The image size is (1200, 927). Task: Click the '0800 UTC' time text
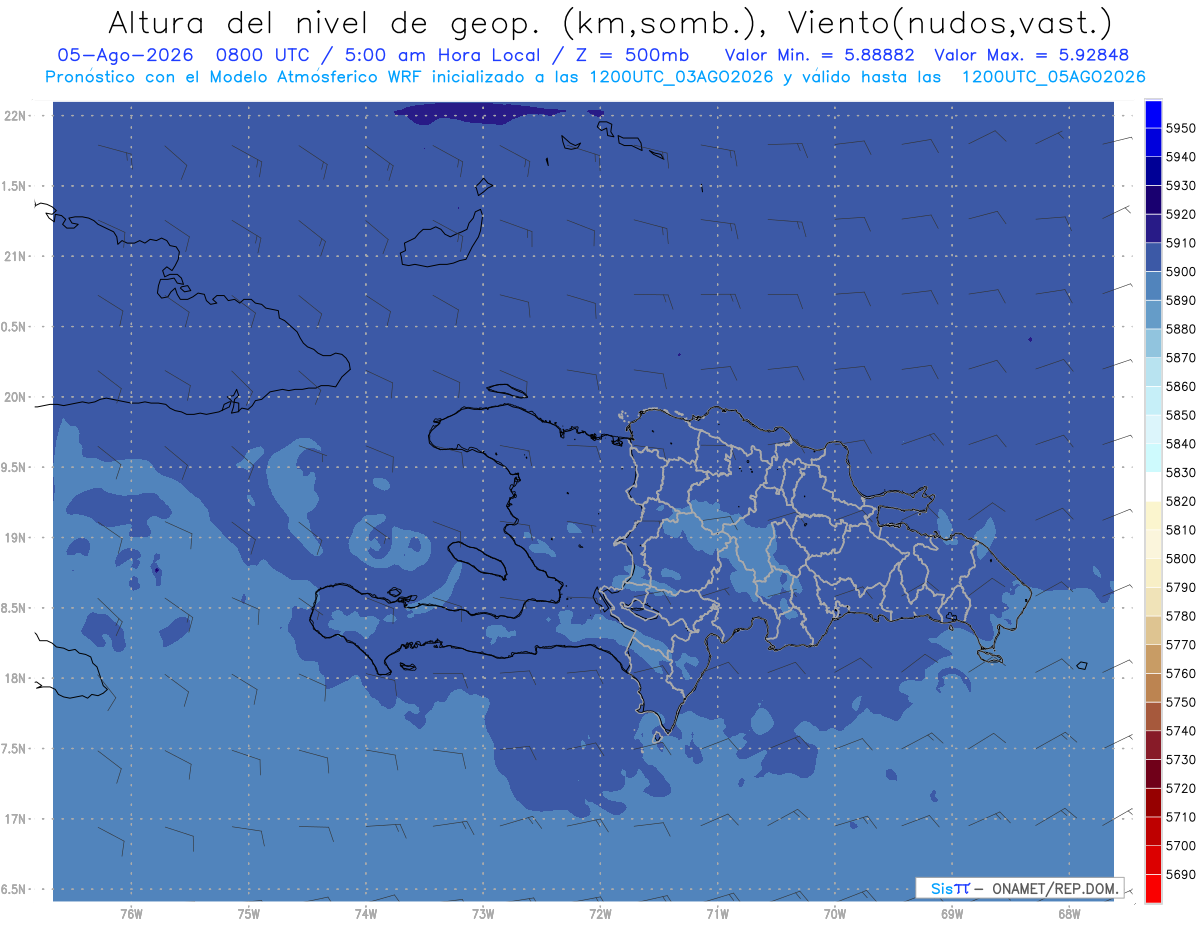[264, 55]
